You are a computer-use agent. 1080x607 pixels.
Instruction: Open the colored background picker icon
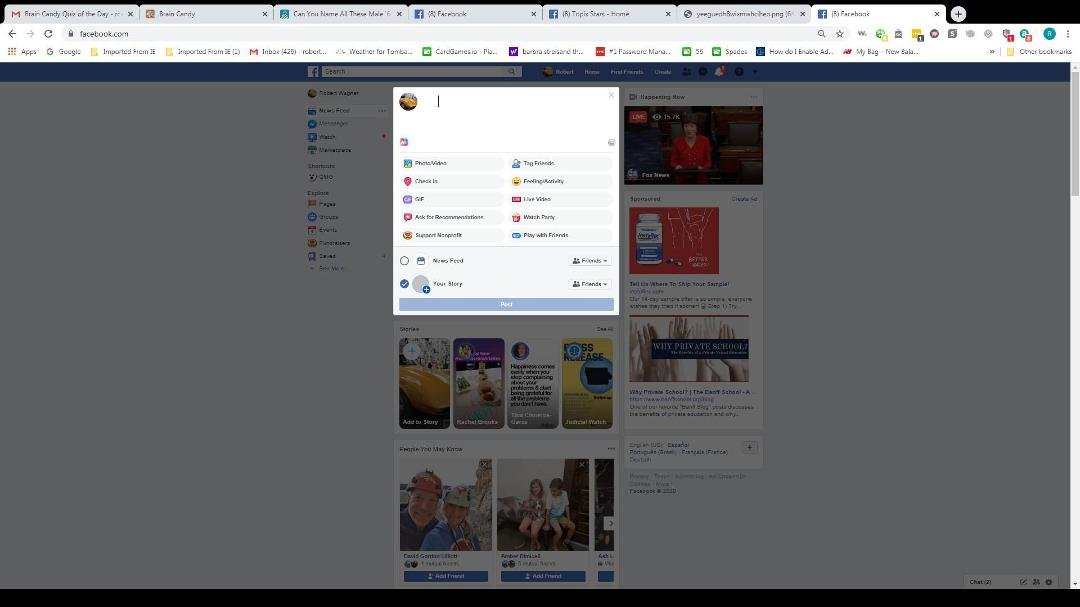tap(404, 142)
